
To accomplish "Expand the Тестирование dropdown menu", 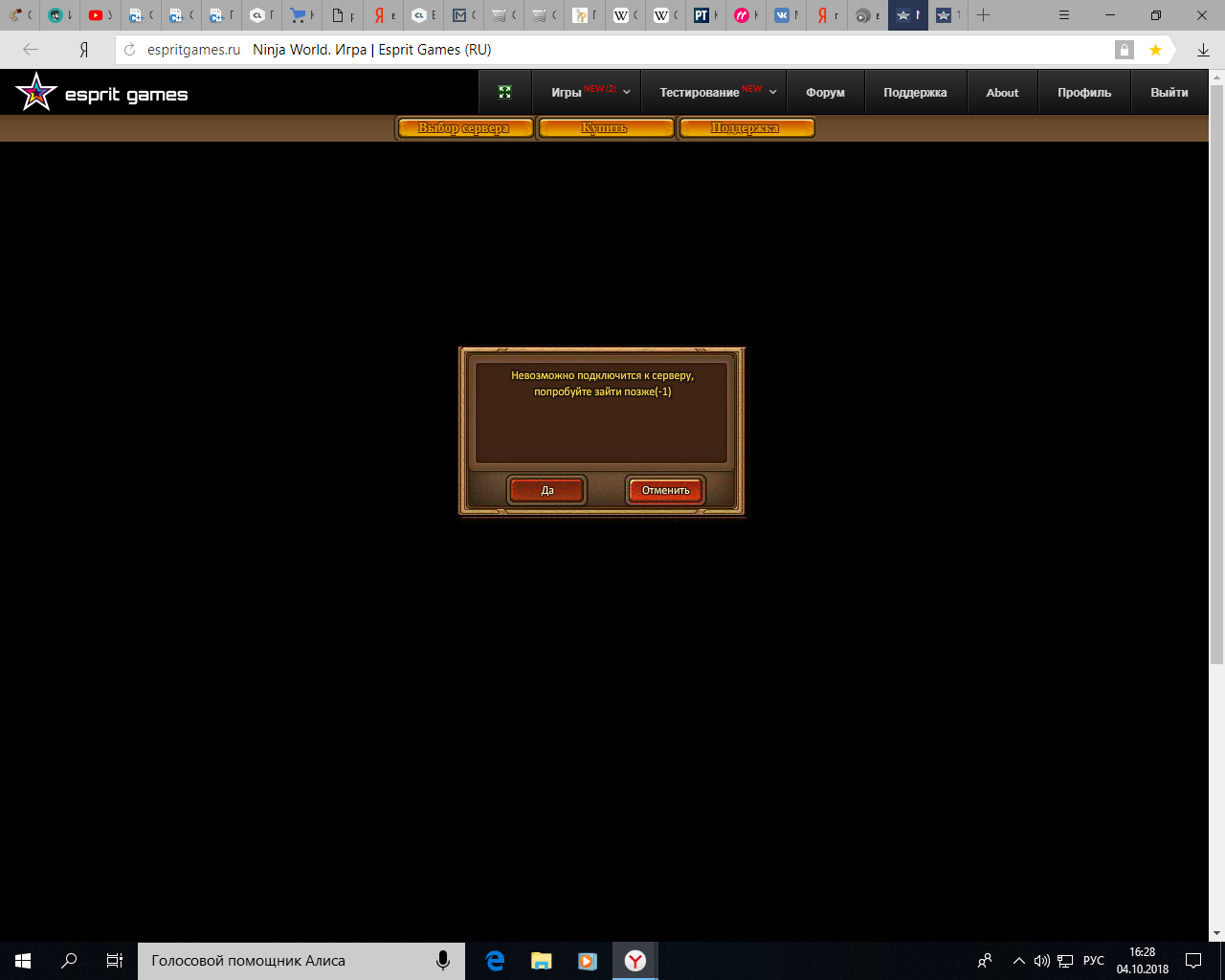I will pos(717,93).
